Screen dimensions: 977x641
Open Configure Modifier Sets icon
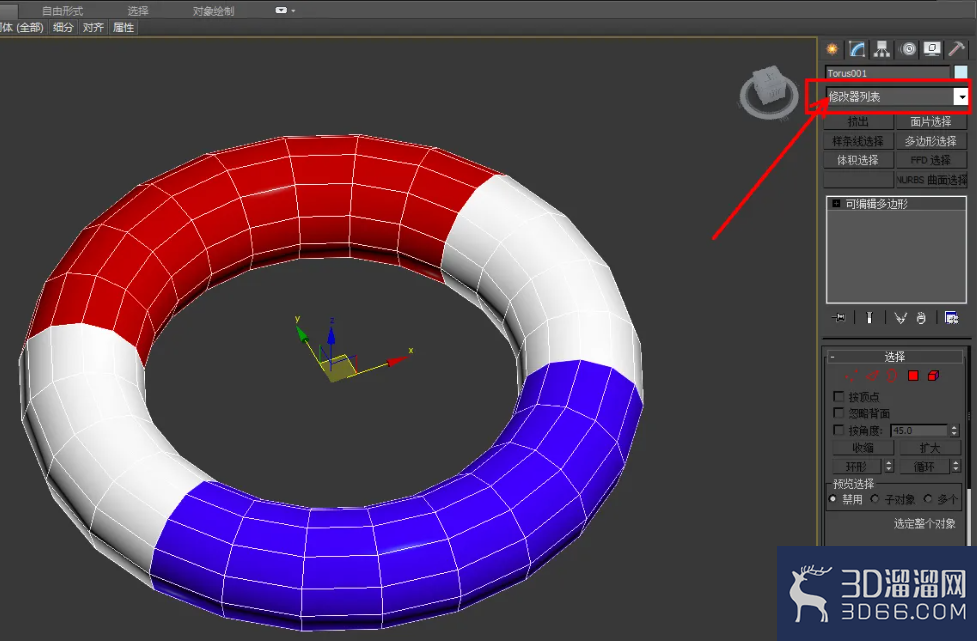click(x=951, y=318)
